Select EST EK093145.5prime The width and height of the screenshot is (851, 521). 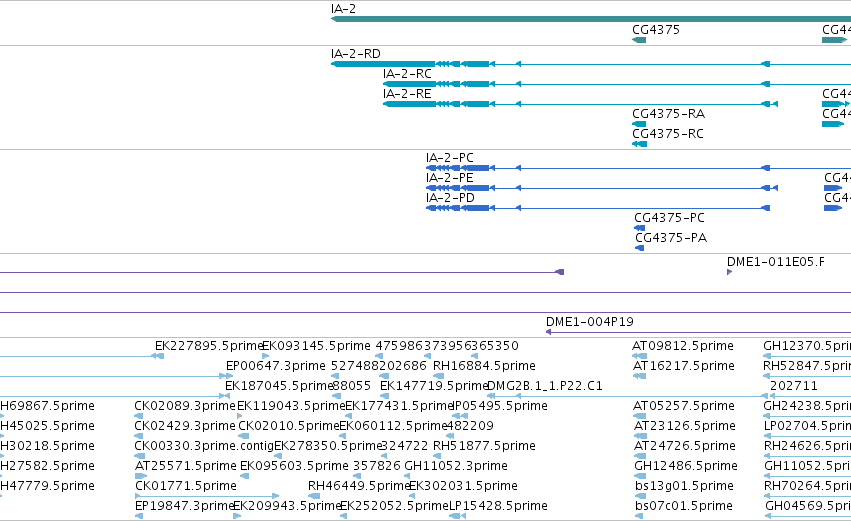coord(316,346)
